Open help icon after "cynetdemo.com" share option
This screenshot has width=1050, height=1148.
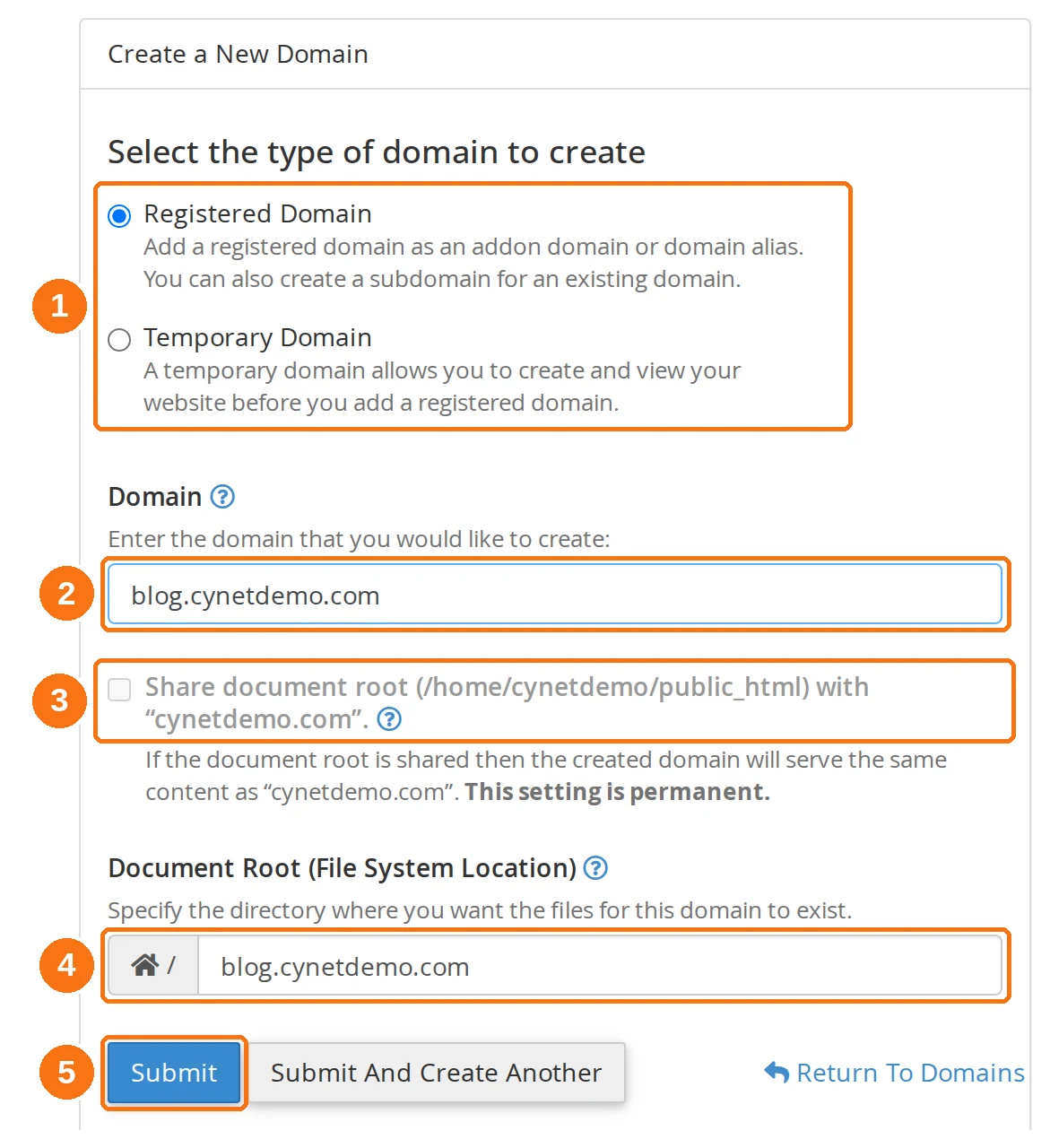[389, 718]
